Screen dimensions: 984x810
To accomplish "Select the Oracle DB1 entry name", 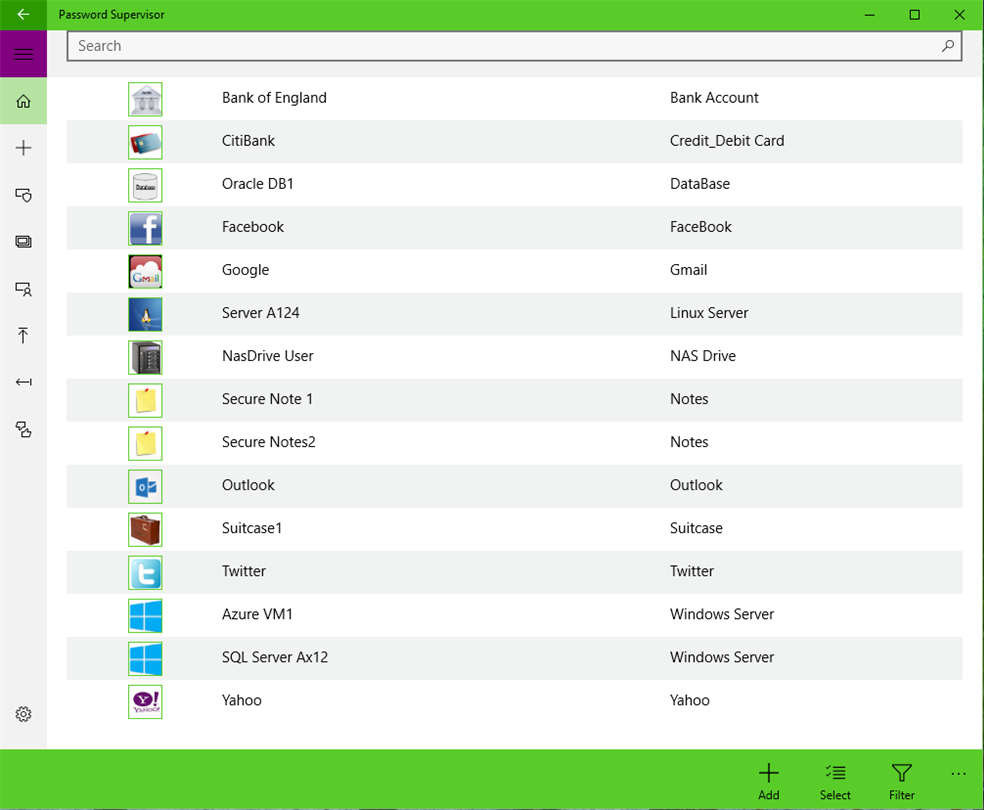I will coord(257,184).
